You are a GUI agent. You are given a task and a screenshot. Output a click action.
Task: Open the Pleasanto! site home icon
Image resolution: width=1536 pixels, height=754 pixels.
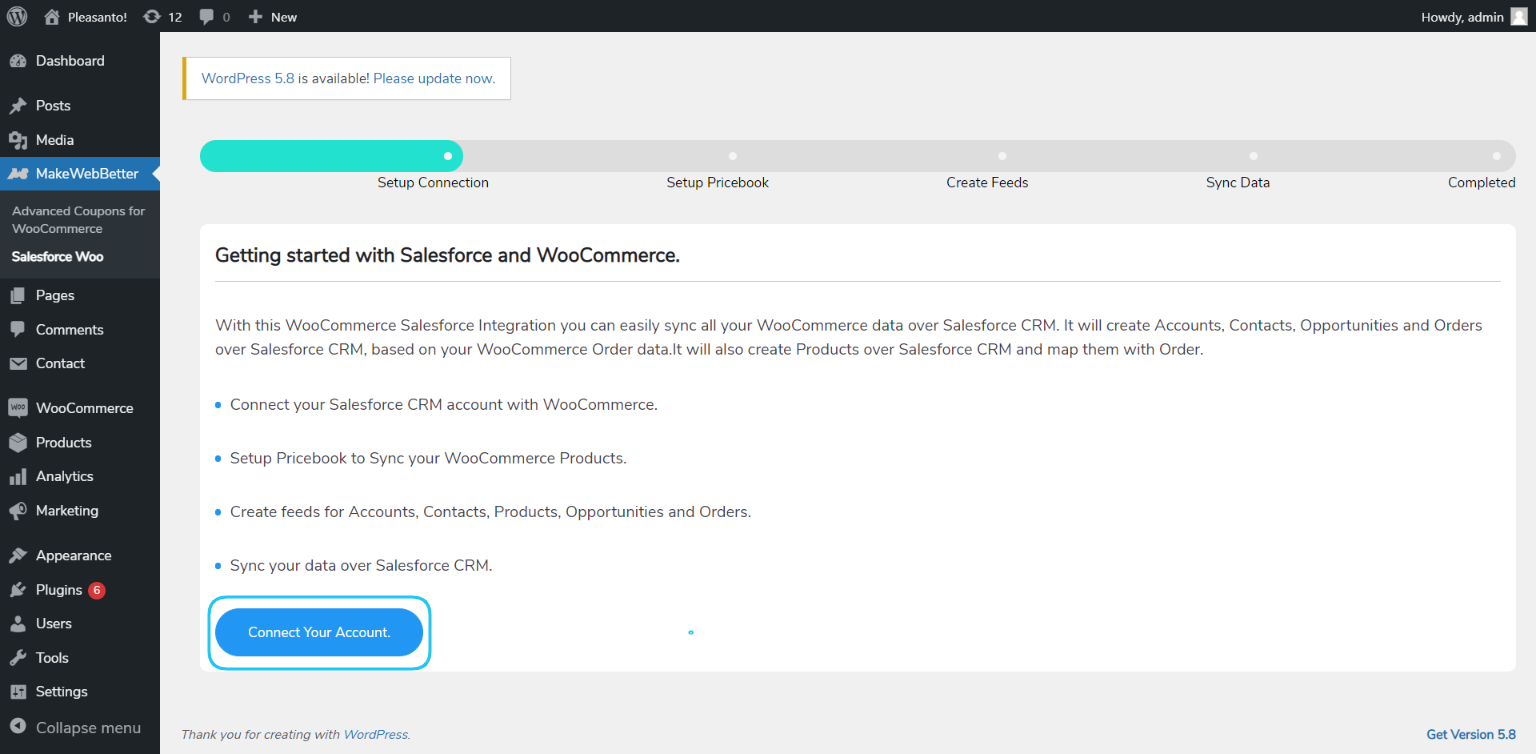52,16
